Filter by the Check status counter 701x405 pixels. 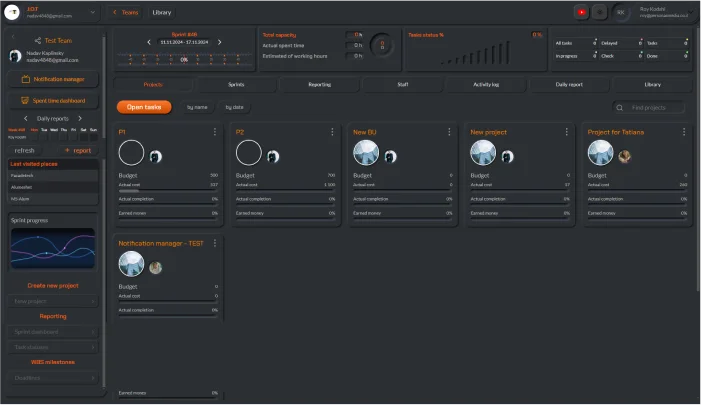click(621, 56)
